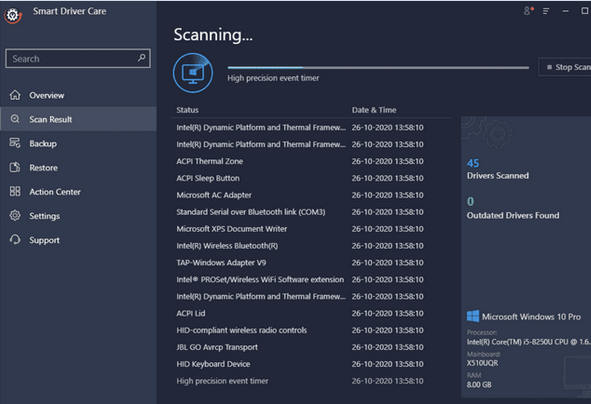The image size is (591, 404).
Task: Open the Settings gear icon
Action: [x=15, y=216]
